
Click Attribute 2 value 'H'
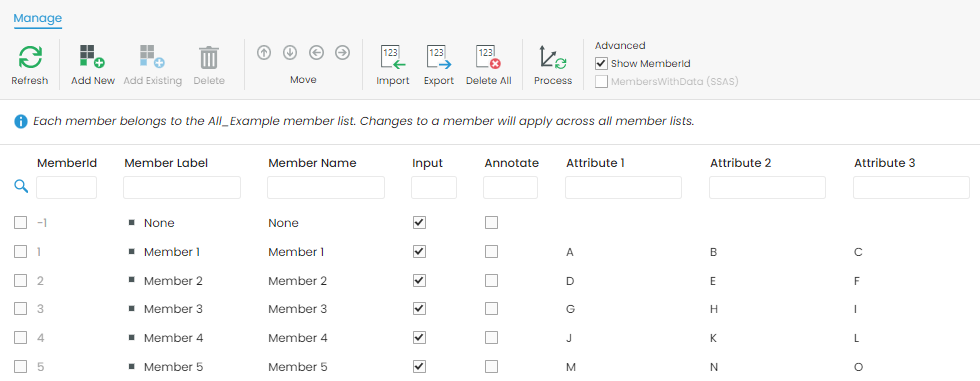[713, 309]
